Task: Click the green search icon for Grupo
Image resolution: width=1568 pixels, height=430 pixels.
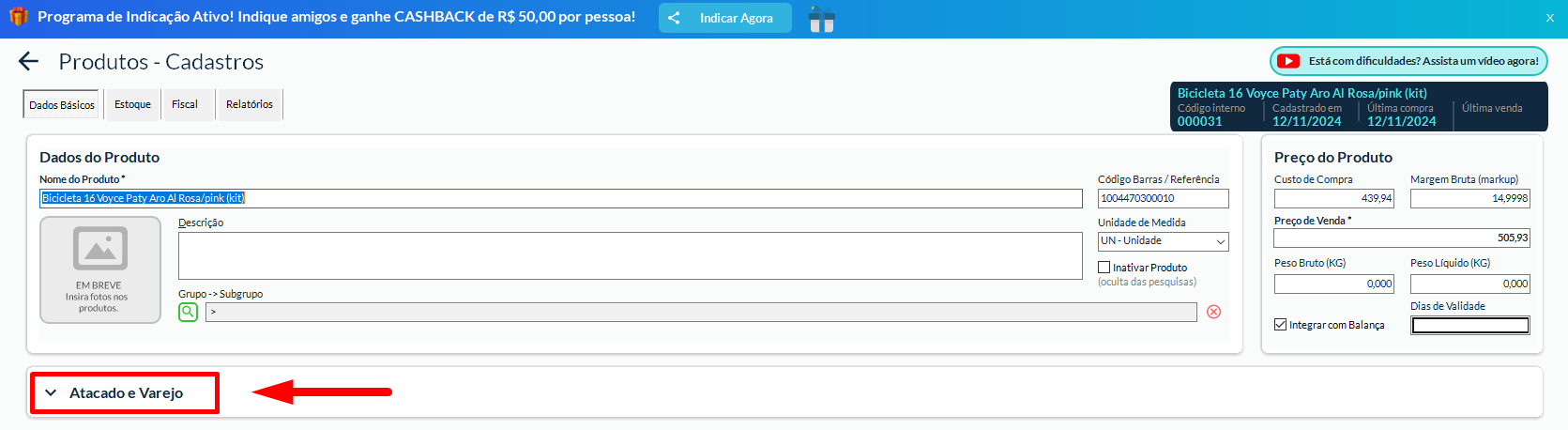Action: [189, 312]
